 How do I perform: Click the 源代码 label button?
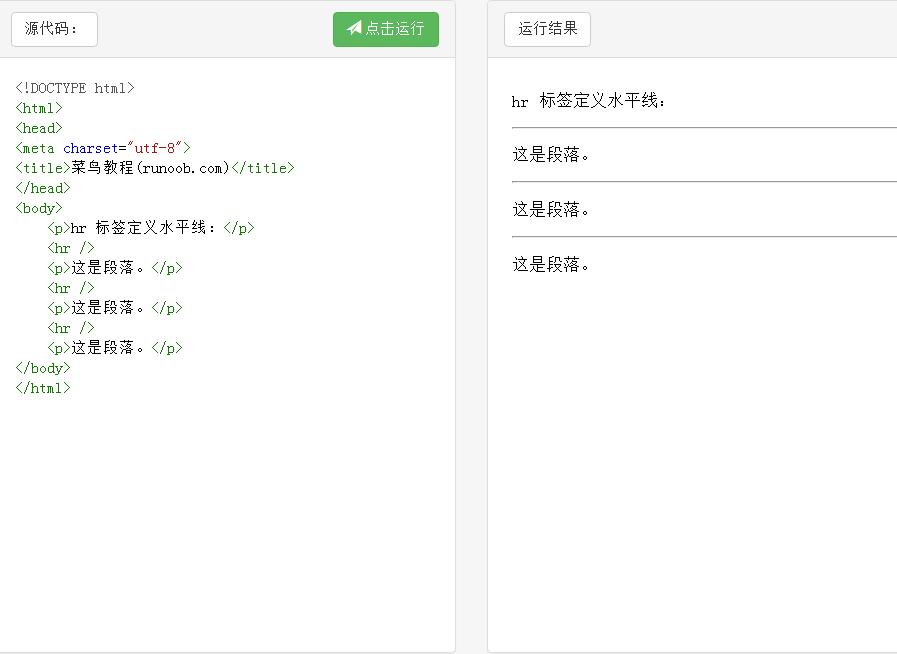tap(54, 29)
